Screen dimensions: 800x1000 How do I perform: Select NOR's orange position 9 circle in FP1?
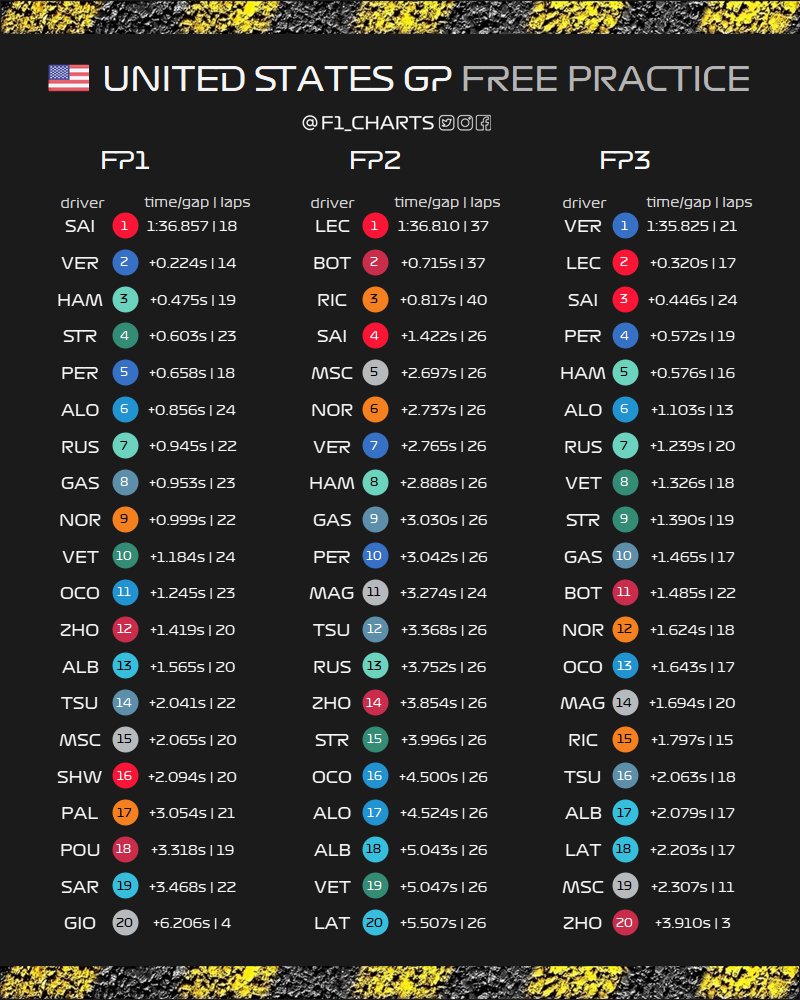pos(124,519)
